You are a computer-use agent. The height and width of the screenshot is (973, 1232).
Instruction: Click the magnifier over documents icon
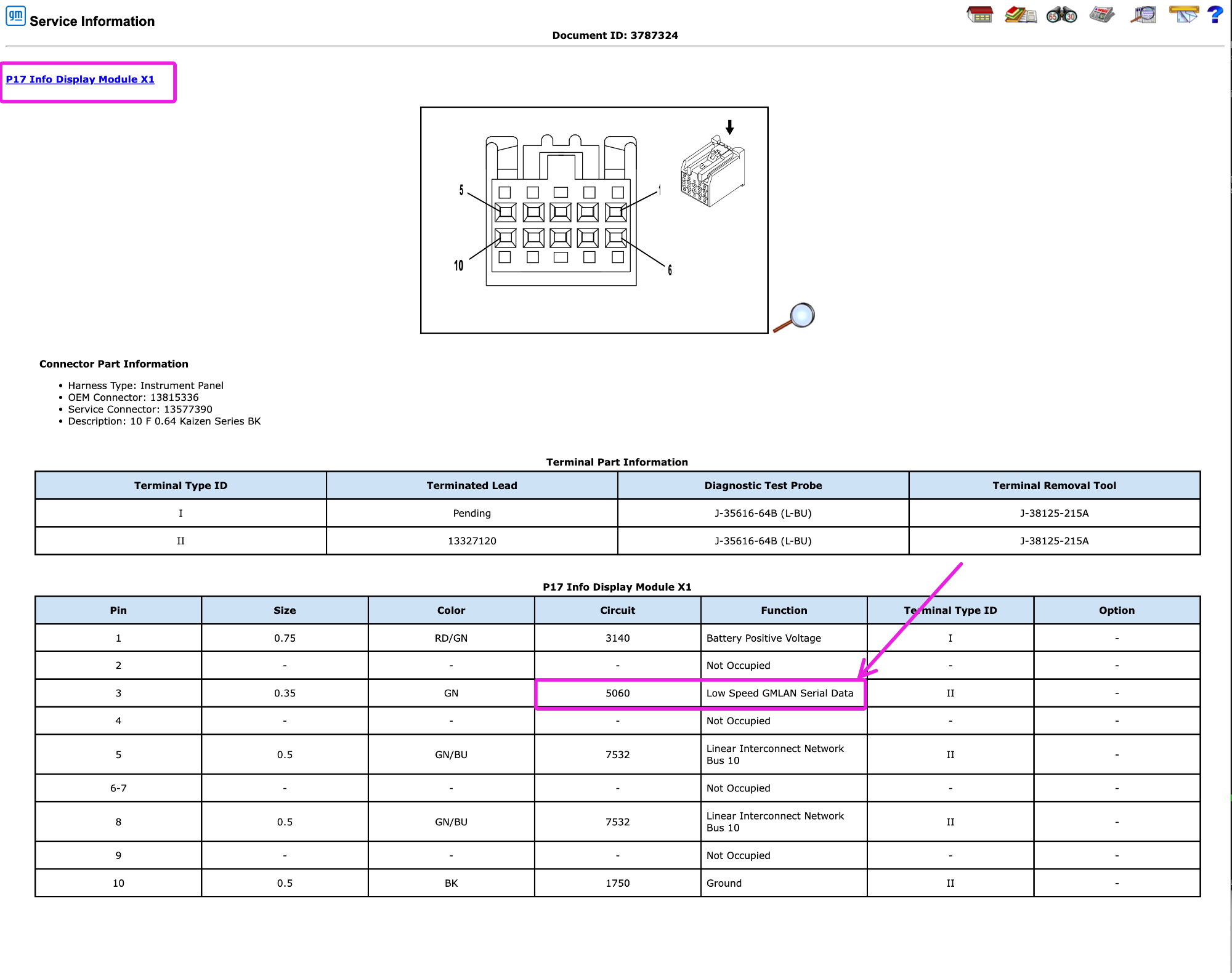(1143, 14)
